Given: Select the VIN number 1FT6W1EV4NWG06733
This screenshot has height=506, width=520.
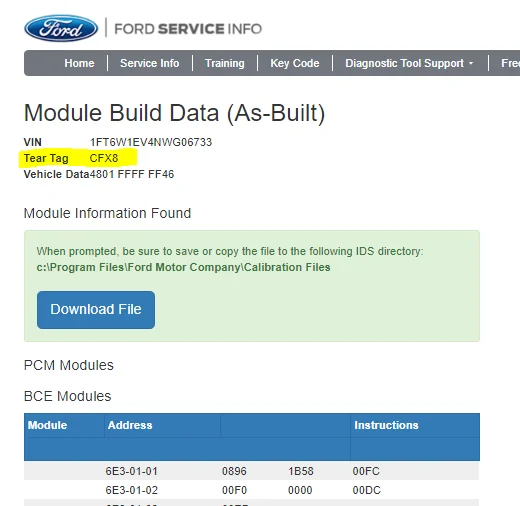Looking at the screenshot, I should 151,142.
